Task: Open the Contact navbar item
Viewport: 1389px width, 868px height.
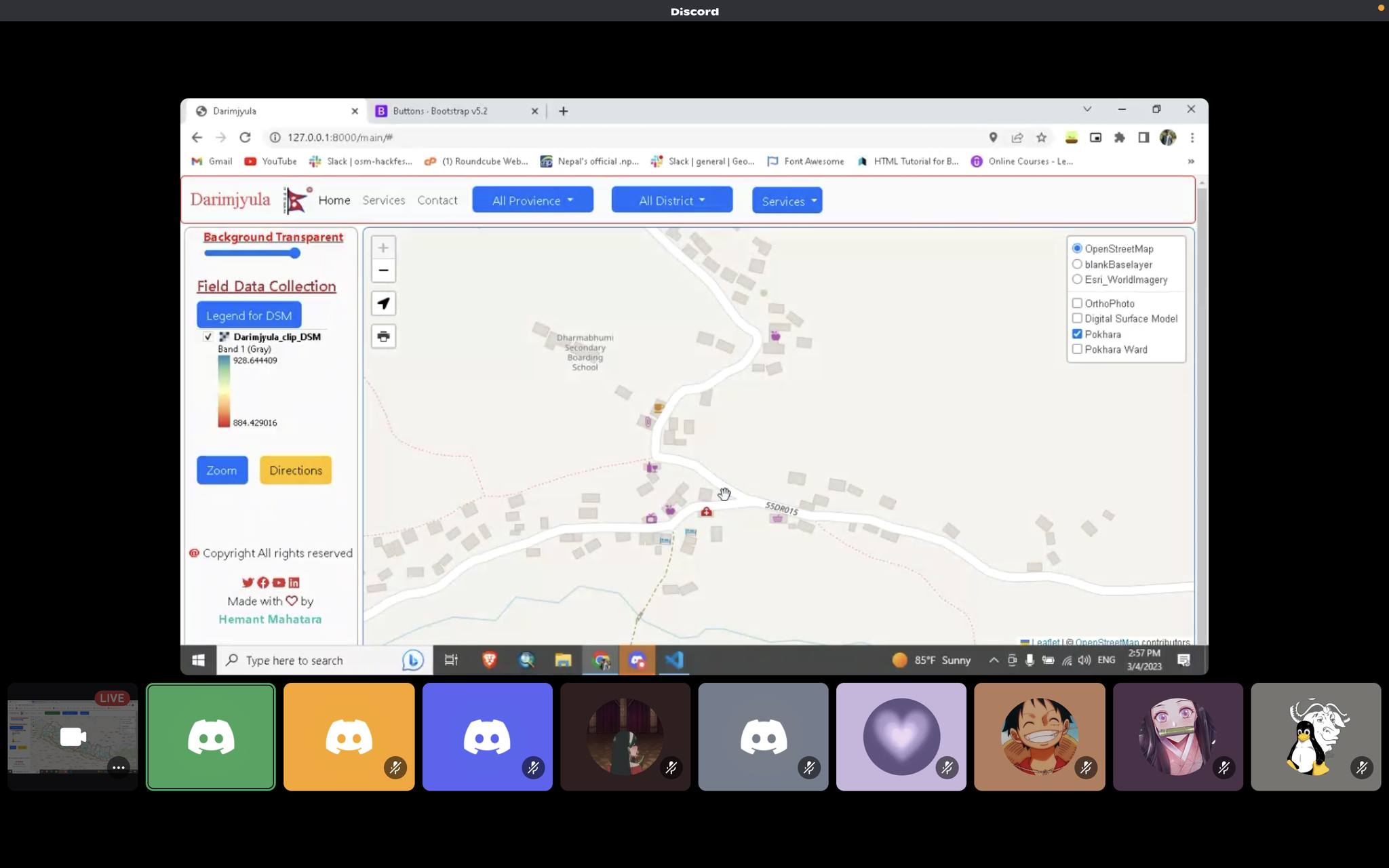Action: 437,200
